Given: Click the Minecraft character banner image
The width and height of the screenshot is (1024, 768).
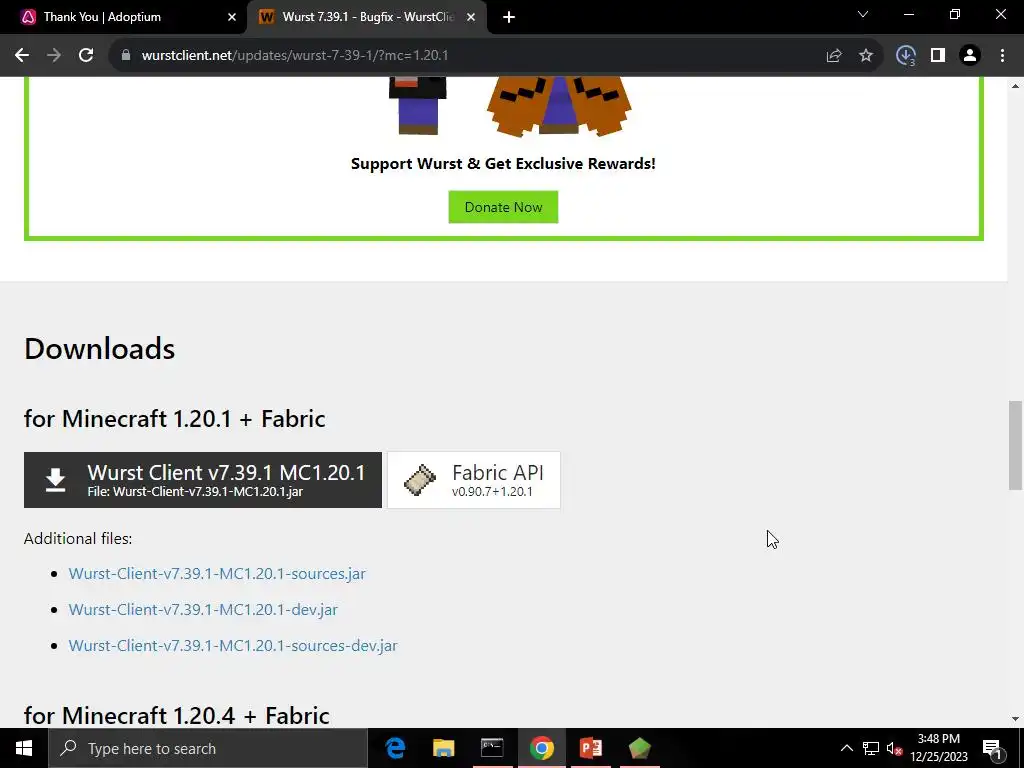Looking at the screenshot, I should tap(509, 106).
